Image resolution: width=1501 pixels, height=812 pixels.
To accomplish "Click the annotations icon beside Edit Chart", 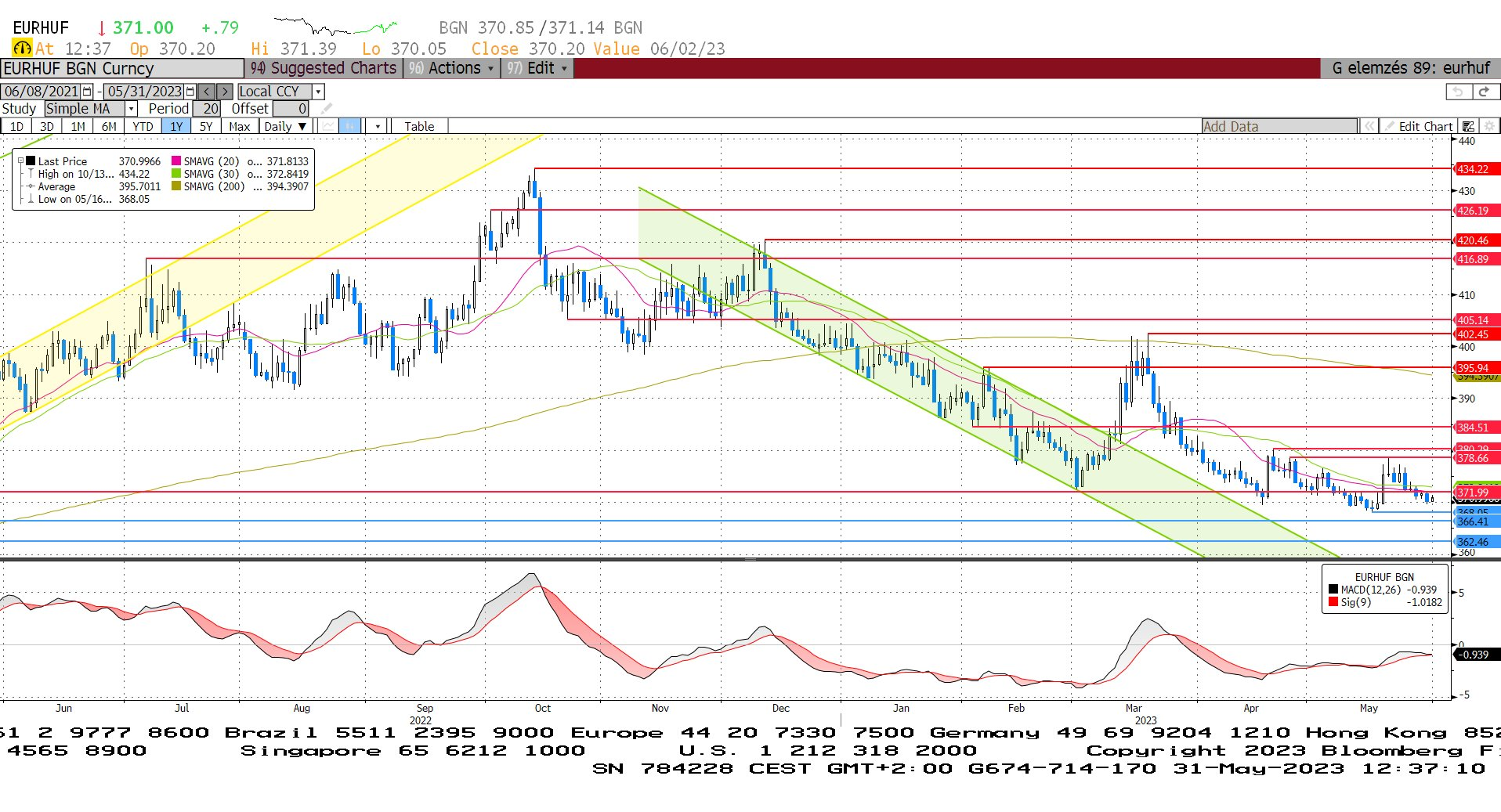I will tap(1469, 126).
